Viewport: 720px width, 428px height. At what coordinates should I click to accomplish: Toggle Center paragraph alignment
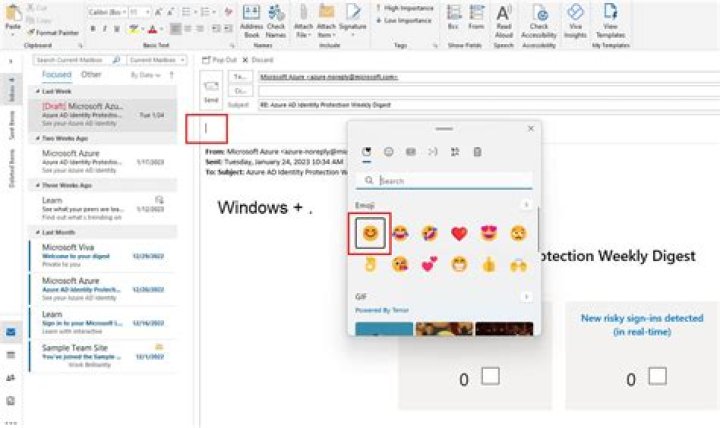pyautogui.click(x=188, y=29)
